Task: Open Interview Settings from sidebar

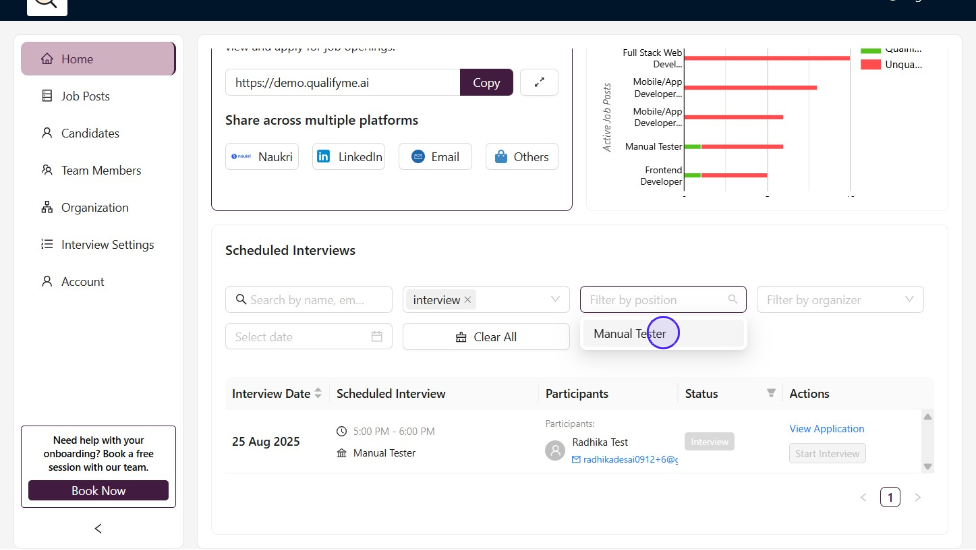Action: pos(107,245)
